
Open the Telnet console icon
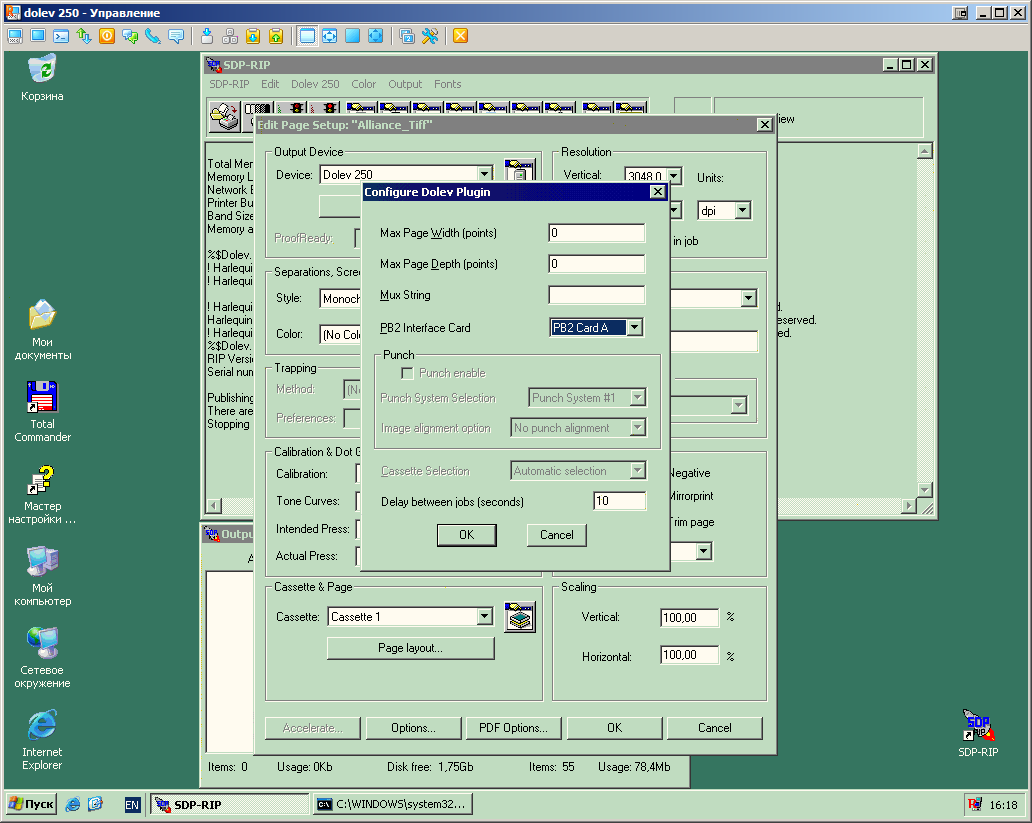click(x=61, y=36)
